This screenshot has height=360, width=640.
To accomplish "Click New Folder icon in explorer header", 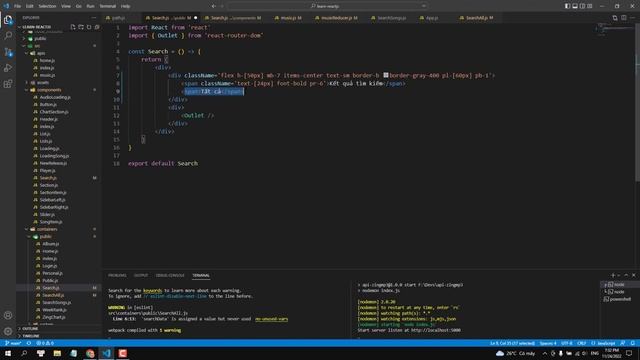I will coord(81,27).
